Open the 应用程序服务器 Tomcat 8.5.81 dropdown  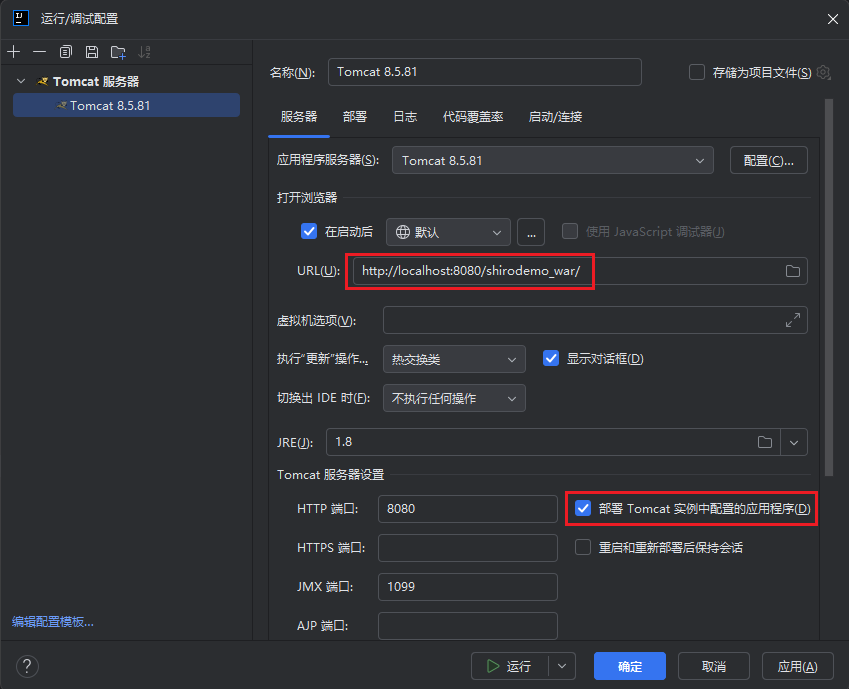click(x=553, y=160)
